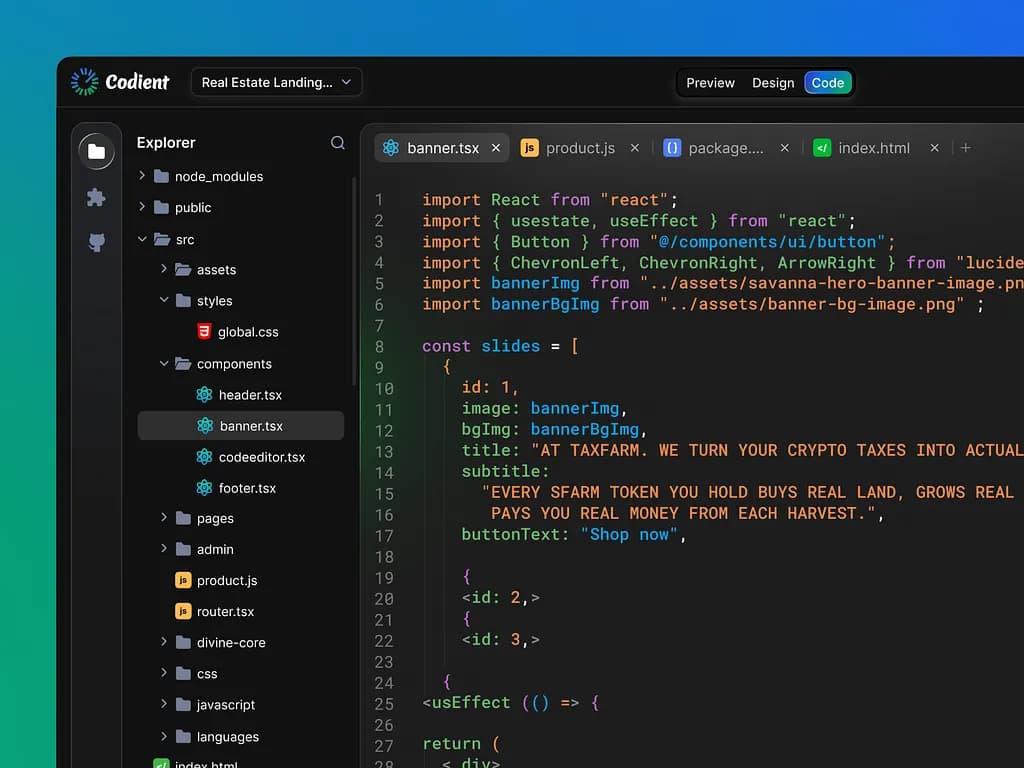1024x768 pixels.
Task: Click the orange HTML icon on index.html tab
Action: [823, 147]
